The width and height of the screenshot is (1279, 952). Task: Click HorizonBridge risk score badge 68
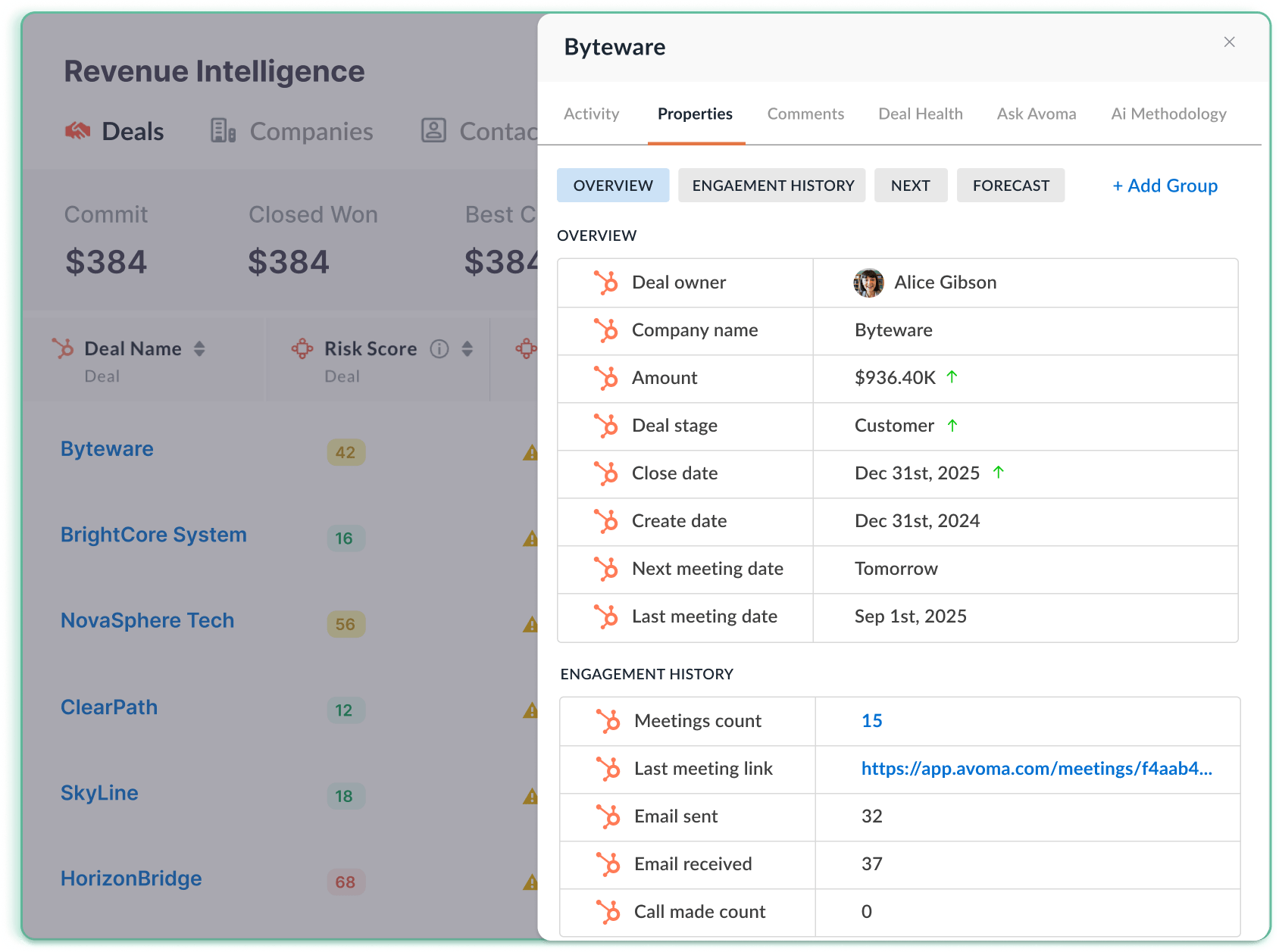click(346, 882)
